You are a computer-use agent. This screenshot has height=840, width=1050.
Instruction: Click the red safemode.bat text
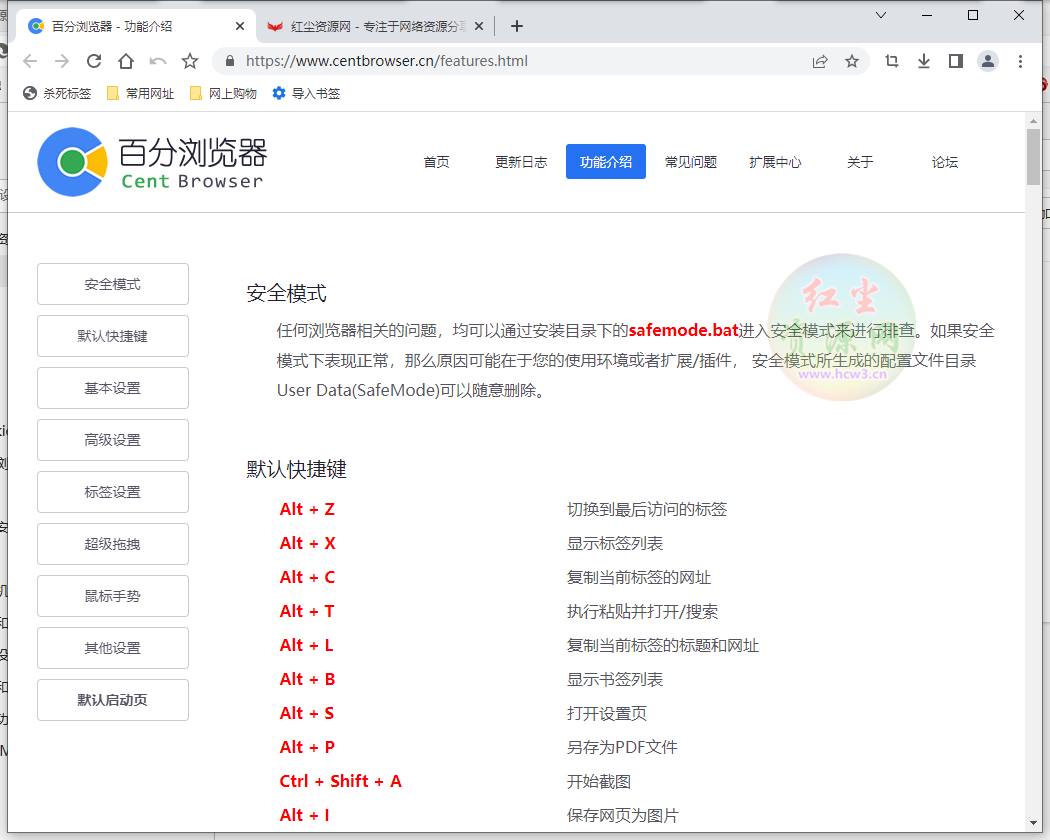(x=683, y=330)
